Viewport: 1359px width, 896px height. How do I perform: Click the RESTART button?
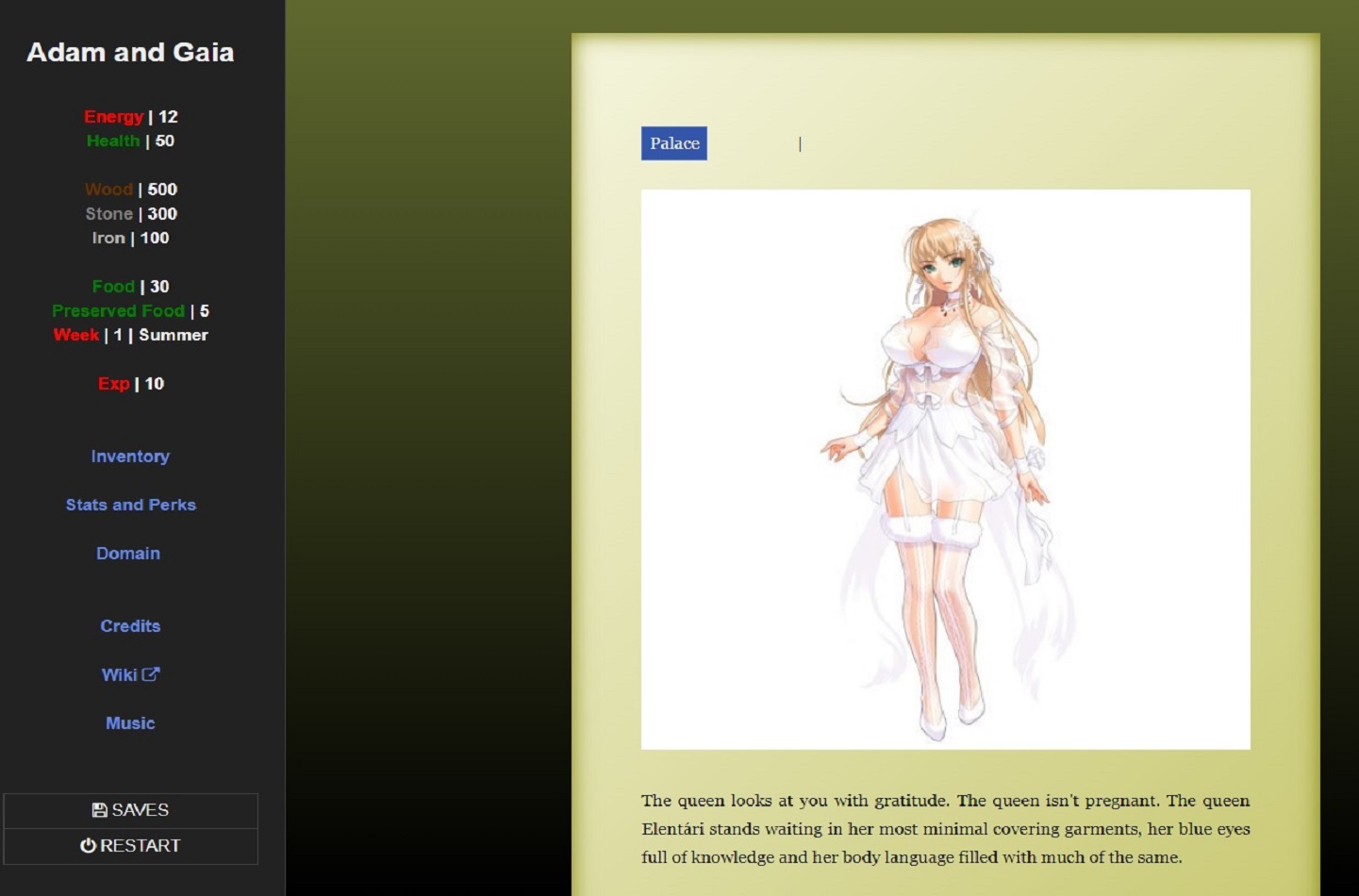point(130,845)
